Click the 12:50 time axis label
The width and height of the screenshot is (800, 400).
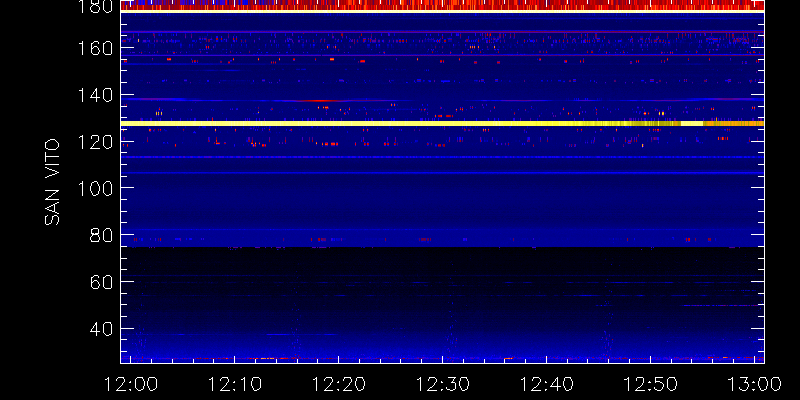click(651, 384)
